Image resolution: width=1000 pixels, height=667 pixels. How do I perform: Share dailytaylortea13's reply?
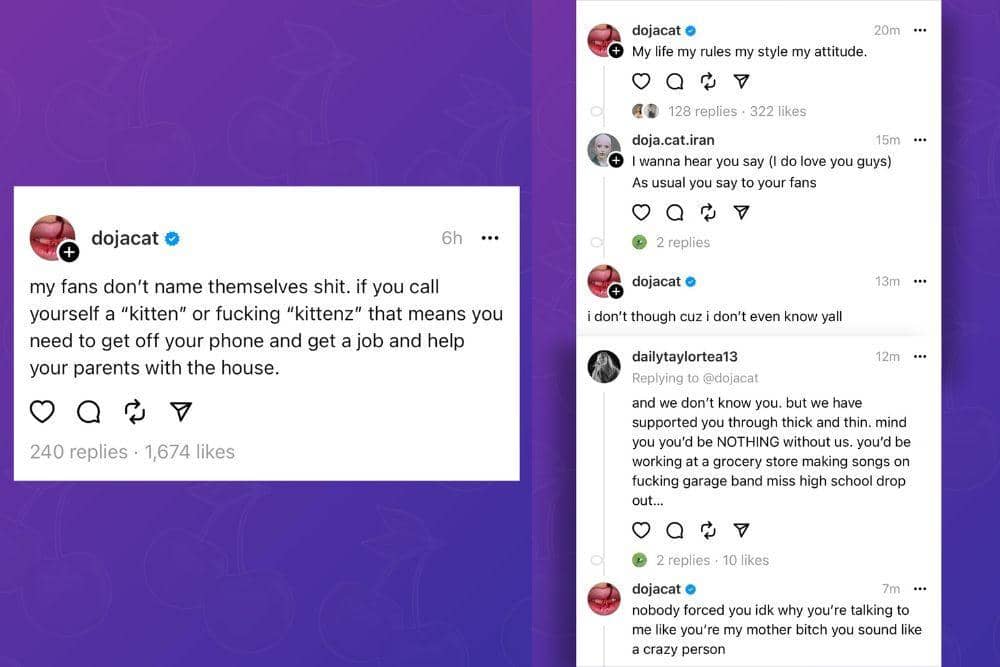[x=741, y=530]
